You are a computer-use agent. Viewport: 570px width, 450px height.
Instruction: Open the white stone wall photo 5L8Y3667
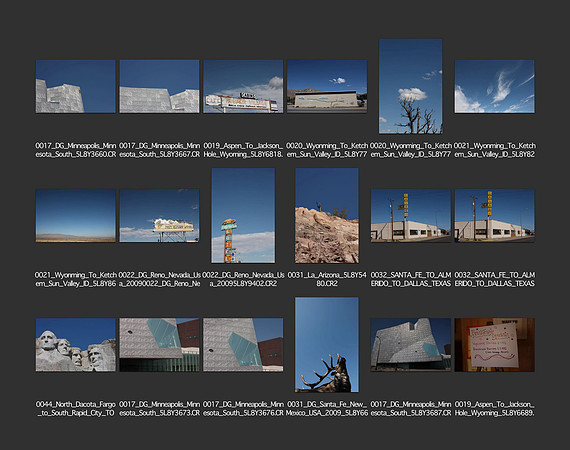[159, 86]
